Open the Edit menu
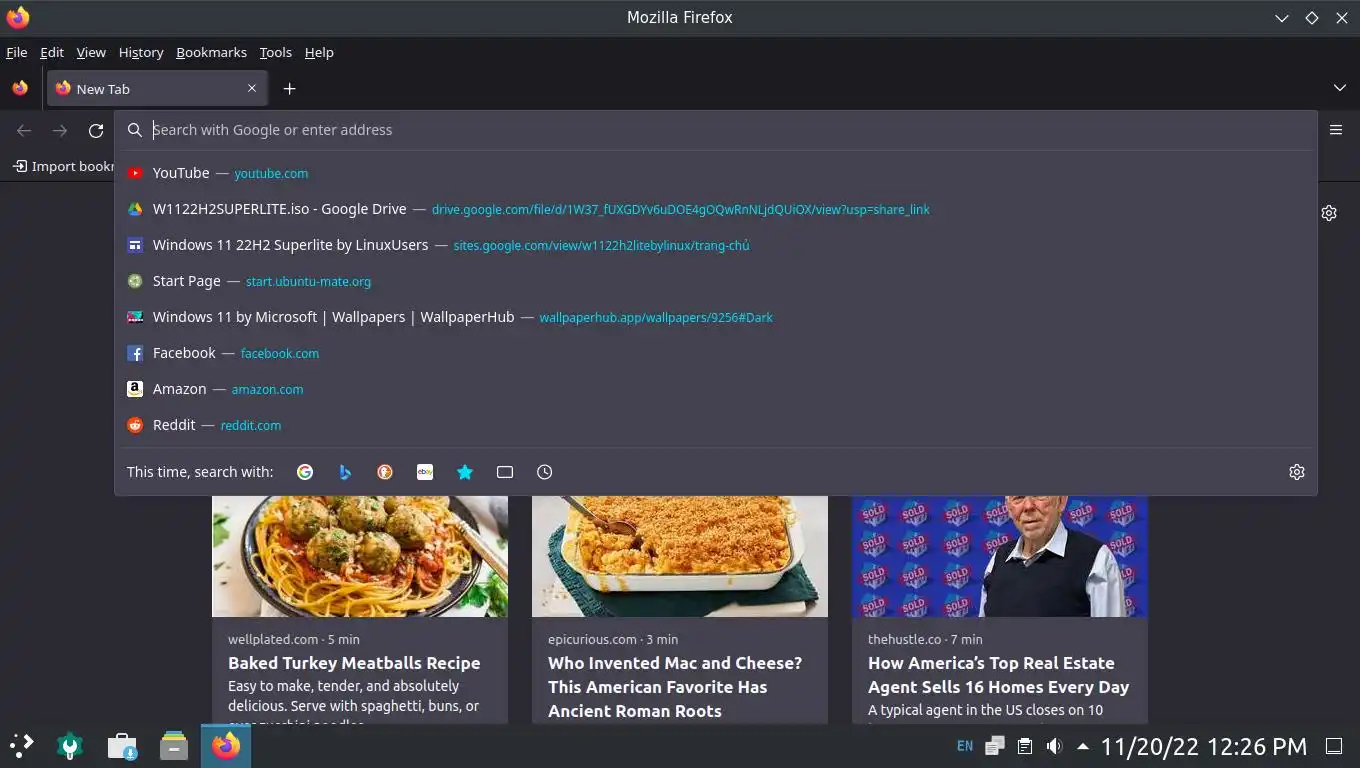This screenshot has height=768, width=1360. [x=52, y=52]
